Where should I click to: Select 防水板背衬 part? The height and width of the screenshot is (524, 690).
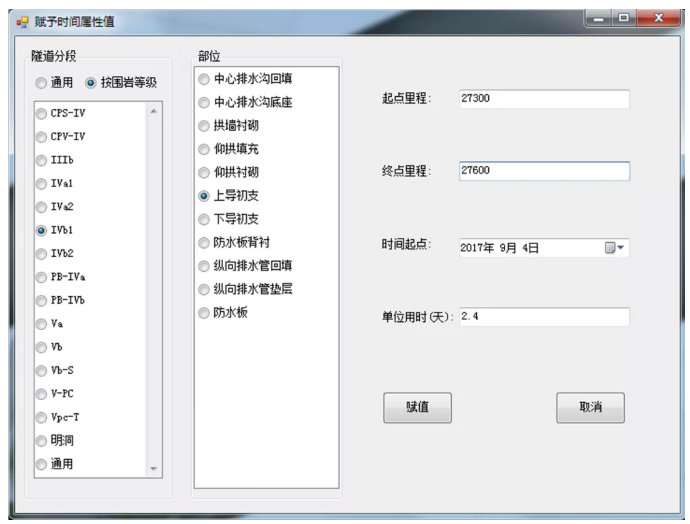[x=204, y=242]
